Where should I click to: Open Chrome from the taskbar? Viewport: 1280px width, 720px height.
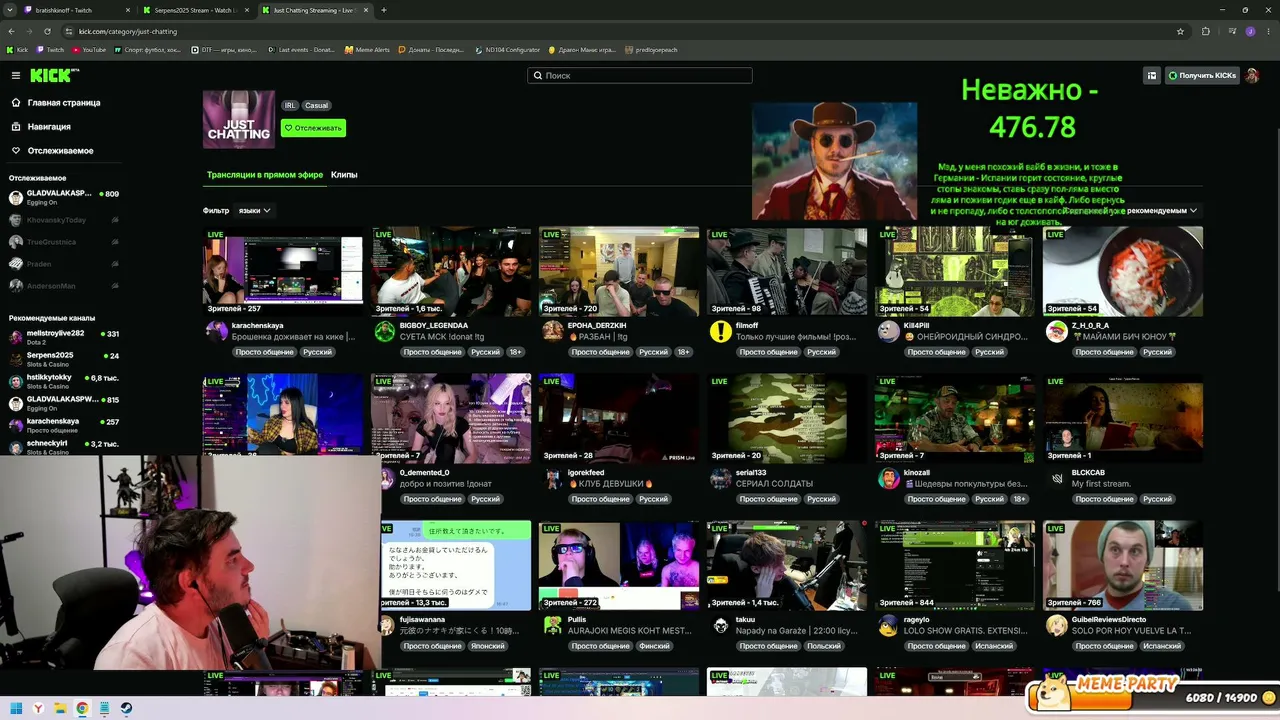tap(82, 708)
